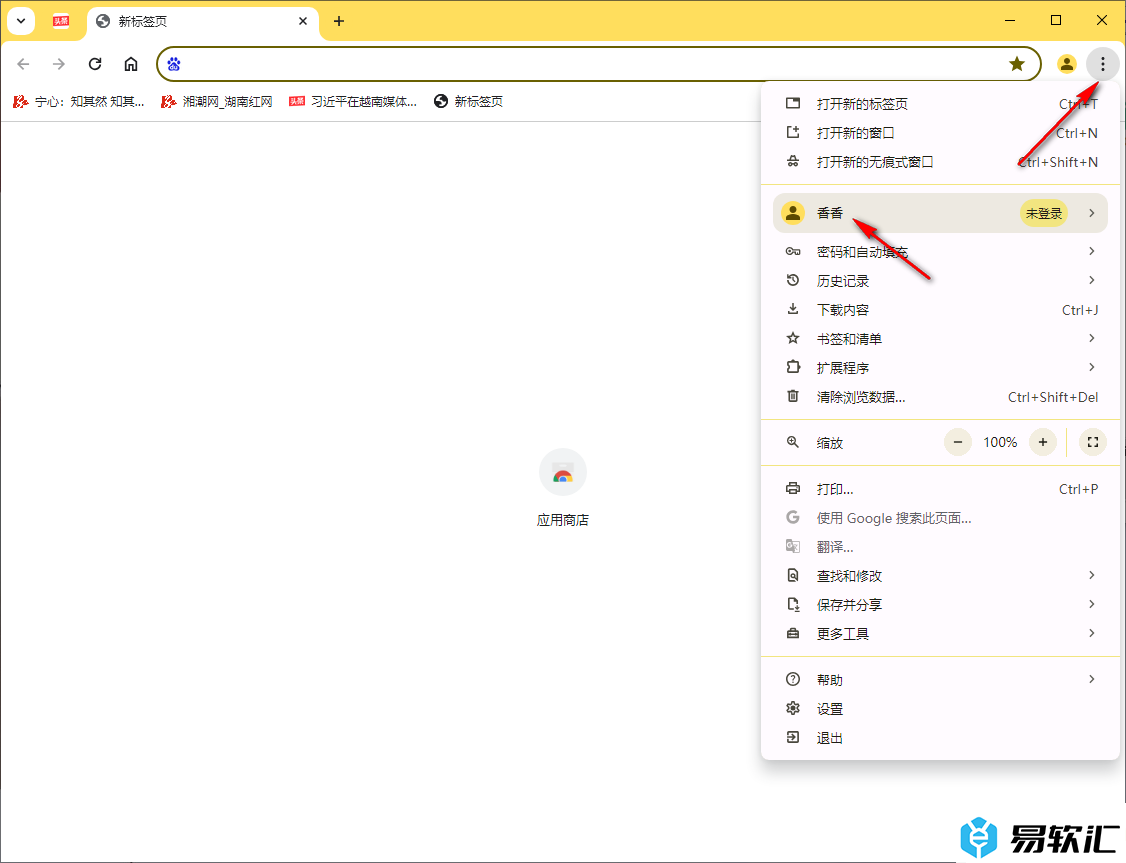Open bookmark 习近平在越南媒体...

click(x=353, y=102)
